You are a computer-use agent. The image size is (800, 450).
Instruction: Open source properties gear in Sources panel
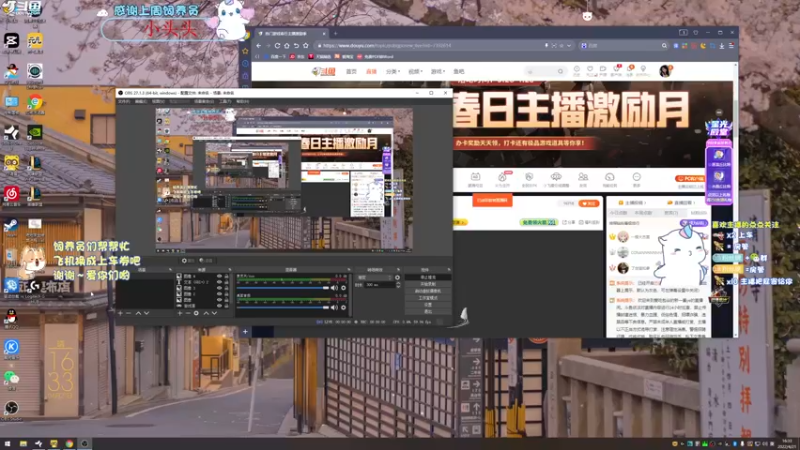196,313
